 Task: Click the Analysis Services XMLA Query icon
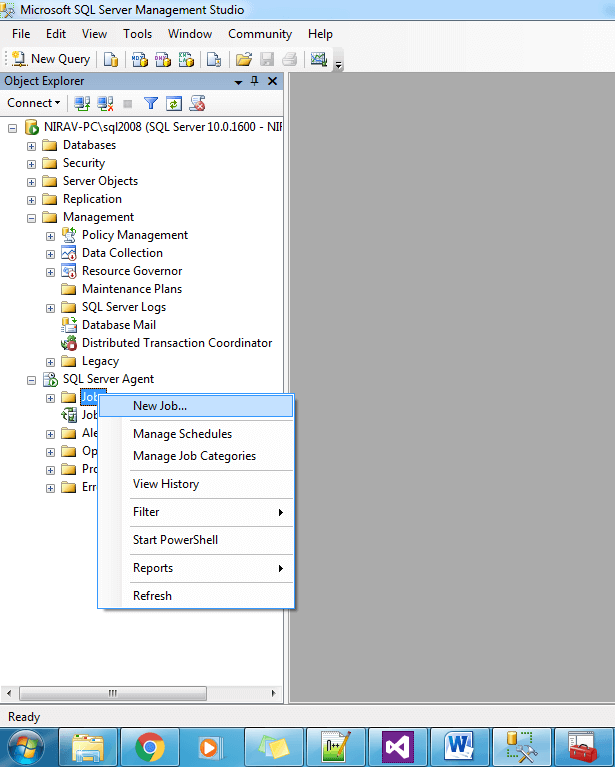tap(186, 59)
